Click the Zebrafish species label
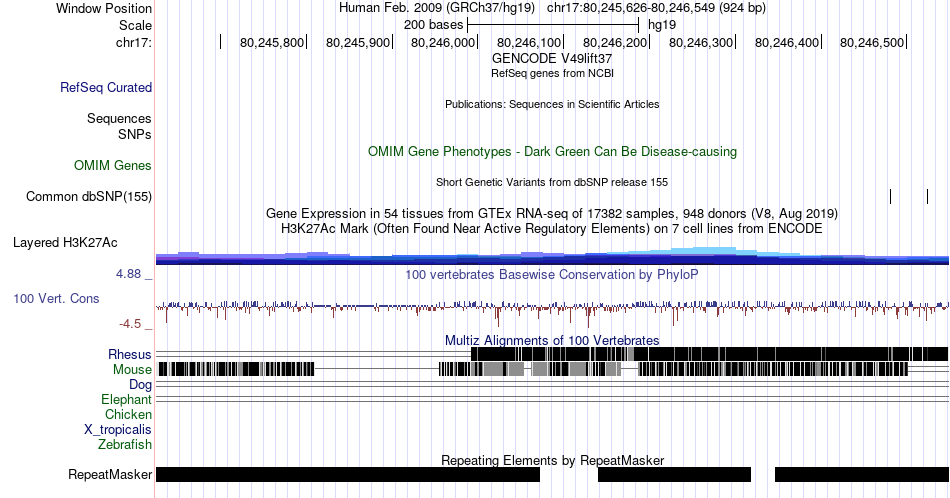The height and width of the screenshot is (498, 950). [x=125, y=444]
